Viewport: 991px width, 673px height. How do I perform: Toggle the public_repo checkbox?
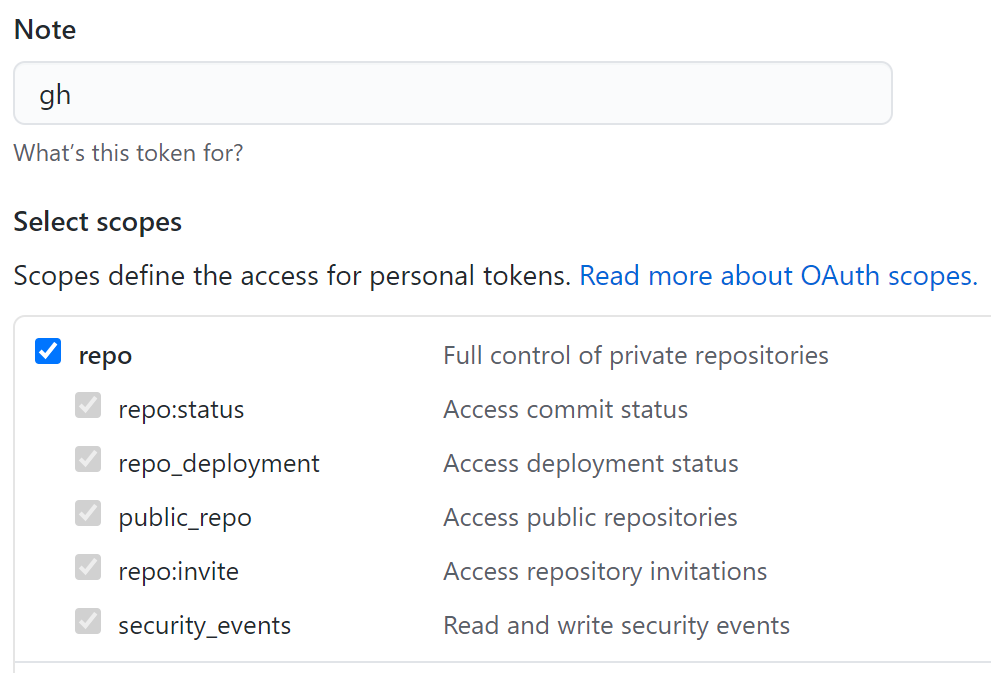point(88,514)
